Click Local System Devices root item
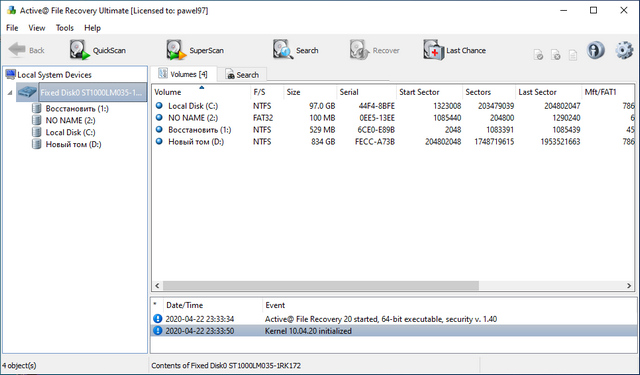This screenshot has height=375, width=640. 54,75
